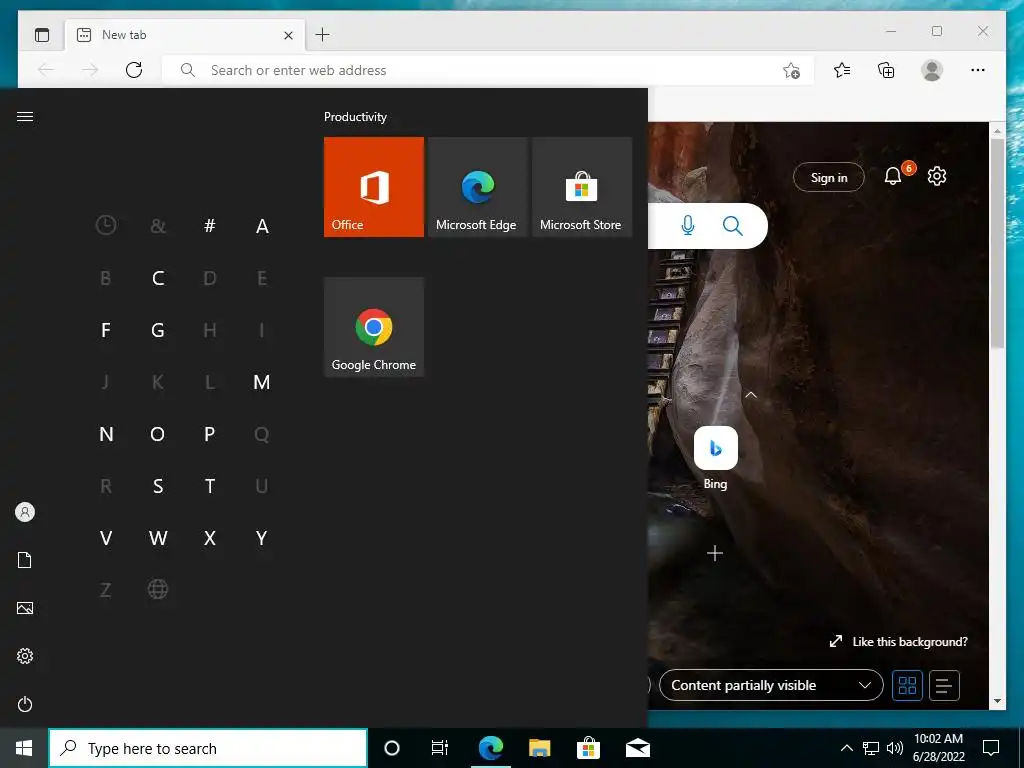Switch feed to list view

point(944,686)
